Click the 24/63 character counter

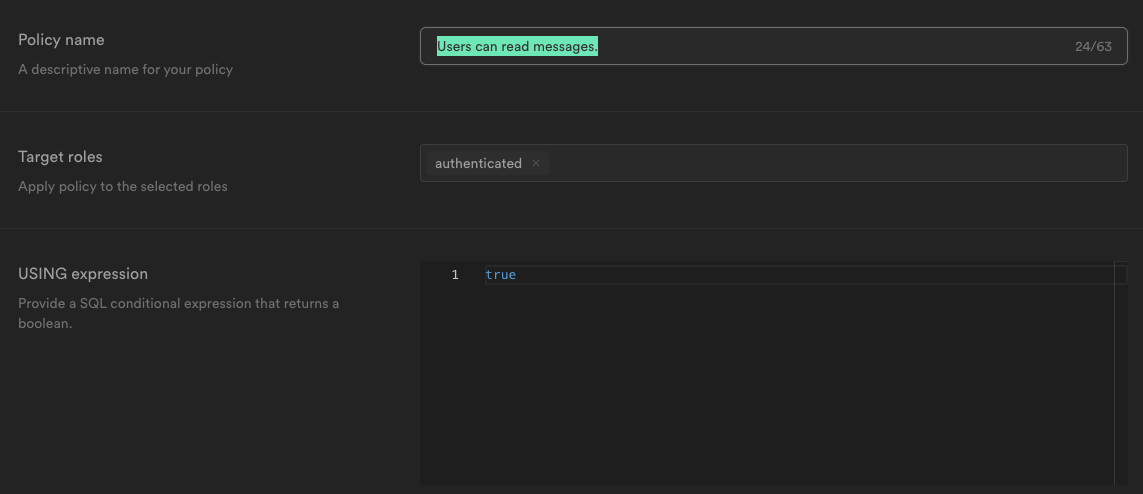click(x=1093, y=47)
